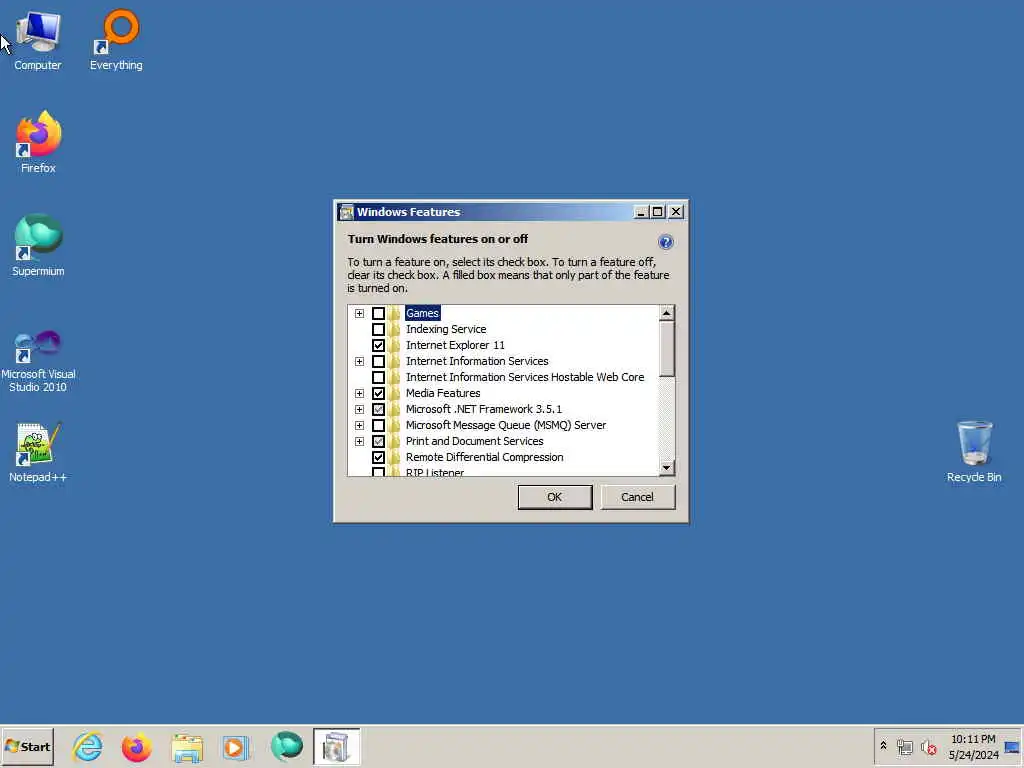Screen dimensions: 1024x768
Task: Click the Windows Features title bar icon
Action: 346,212
